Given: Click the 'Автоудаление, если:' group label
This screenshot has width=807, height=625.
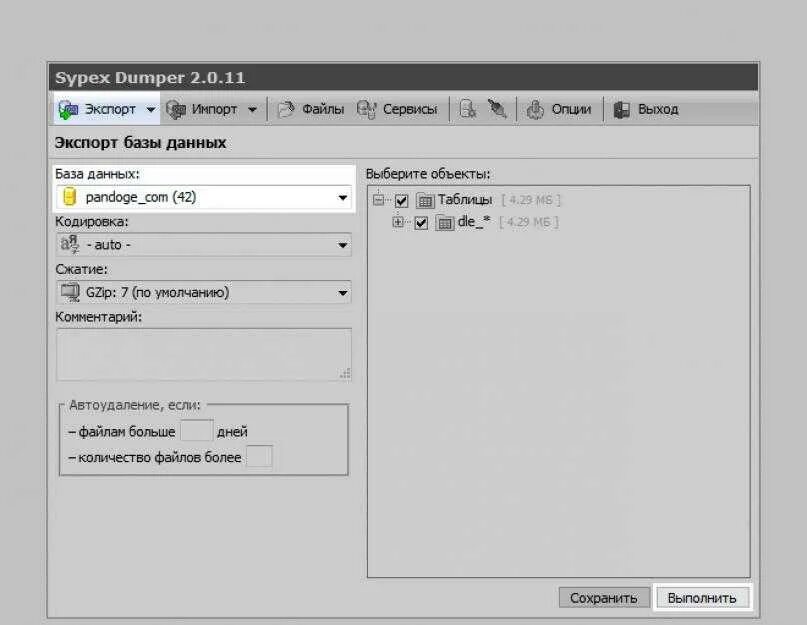Looking at the screenshot, I should [x=134, y=405].
